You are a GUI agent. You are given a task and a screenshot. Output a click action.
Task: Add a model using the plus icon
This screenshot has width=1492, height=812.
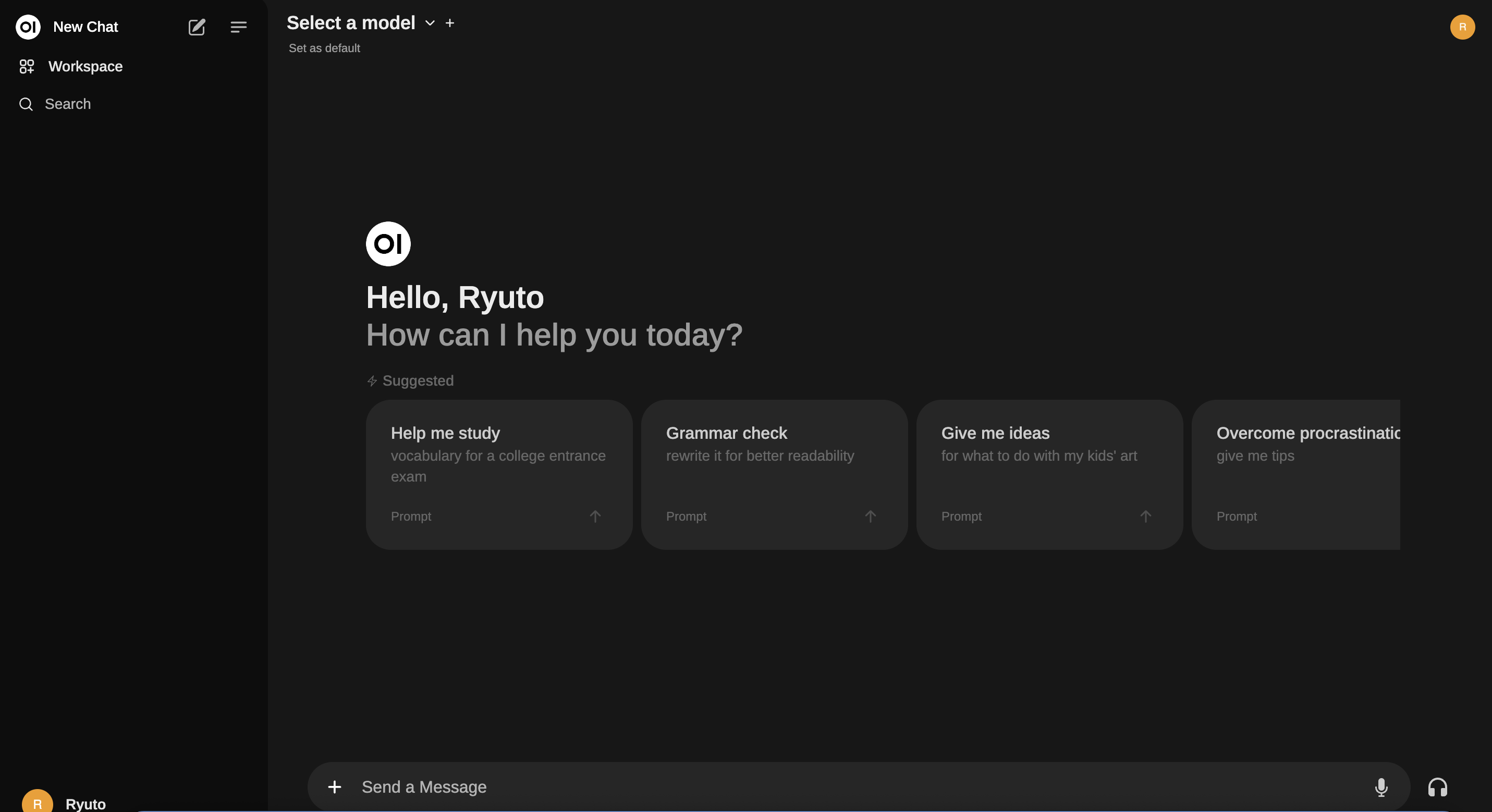pos(450,22)
